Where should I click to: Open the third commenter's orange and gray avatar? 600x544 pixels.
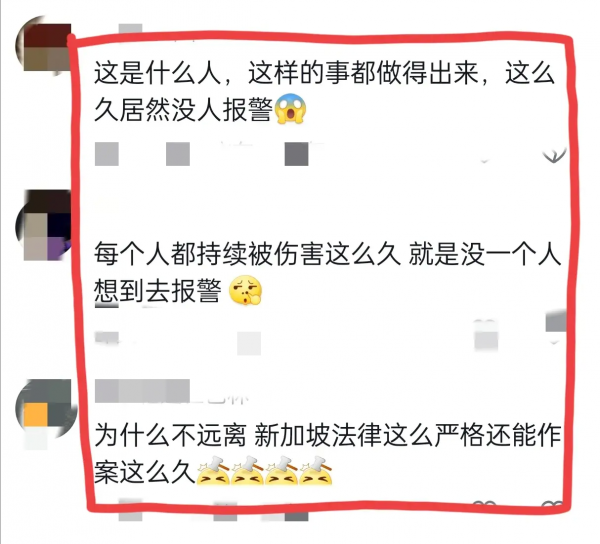tap(45, 409)
